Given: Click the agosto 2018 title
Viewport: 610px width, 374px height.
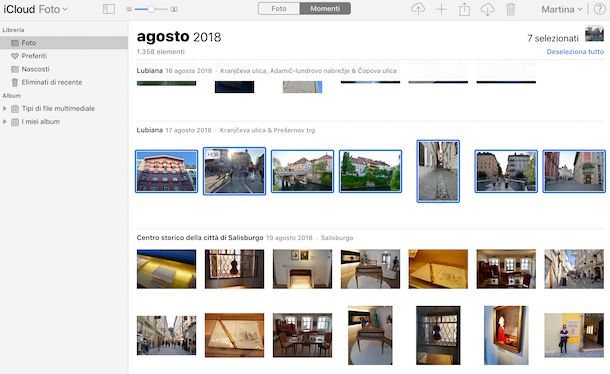Looking at the screenshot, I should (x=179, y=37).
